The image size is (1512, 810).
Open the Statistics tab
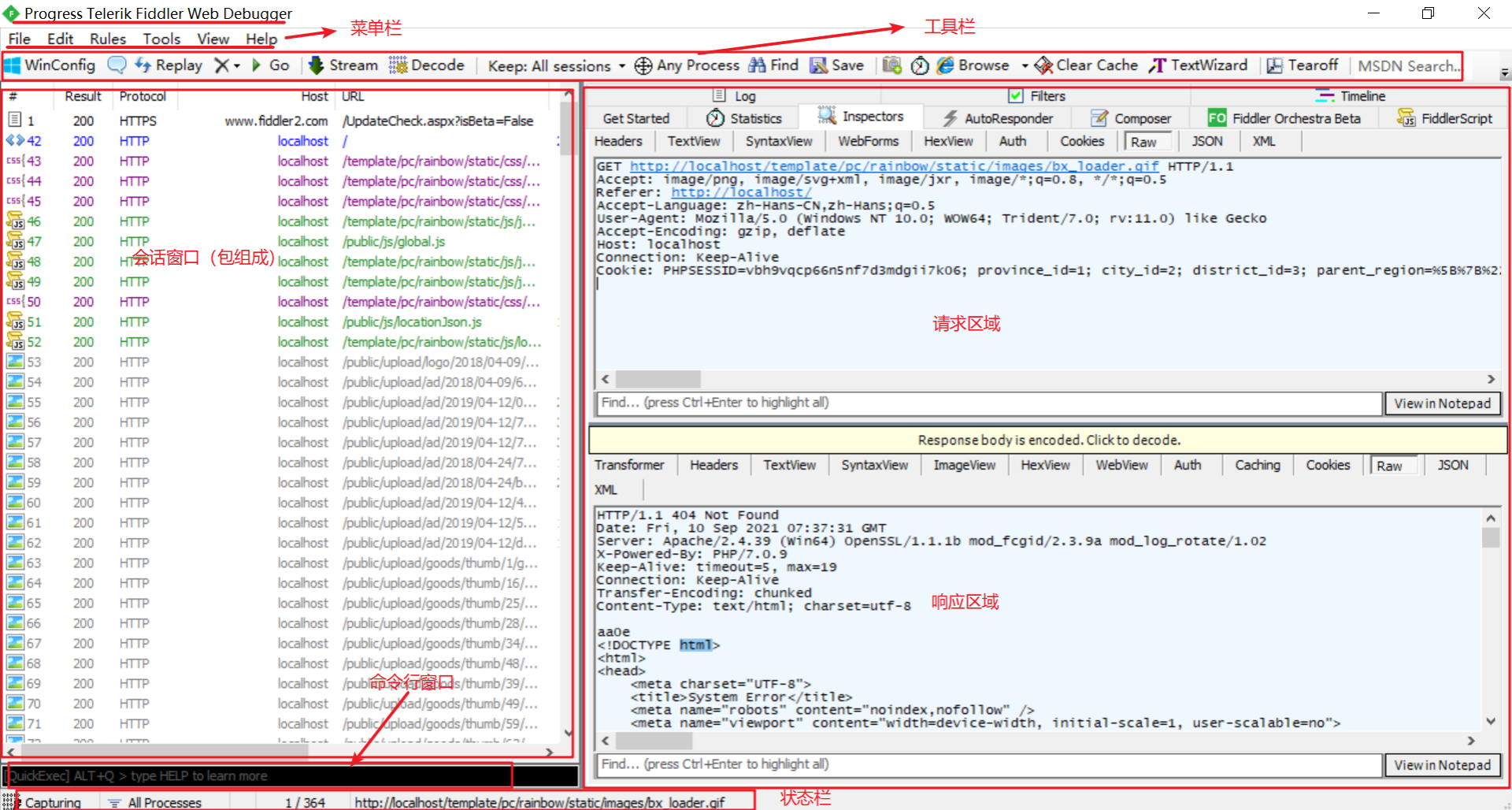tap(744, 118)
